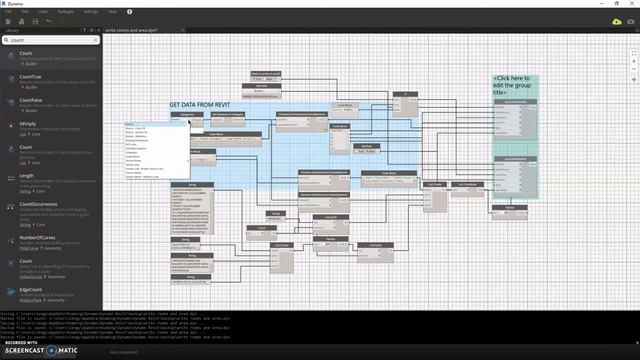Select the IsEmpty search result
This screenshot has height=360, width=640.
tap(51, 129)
